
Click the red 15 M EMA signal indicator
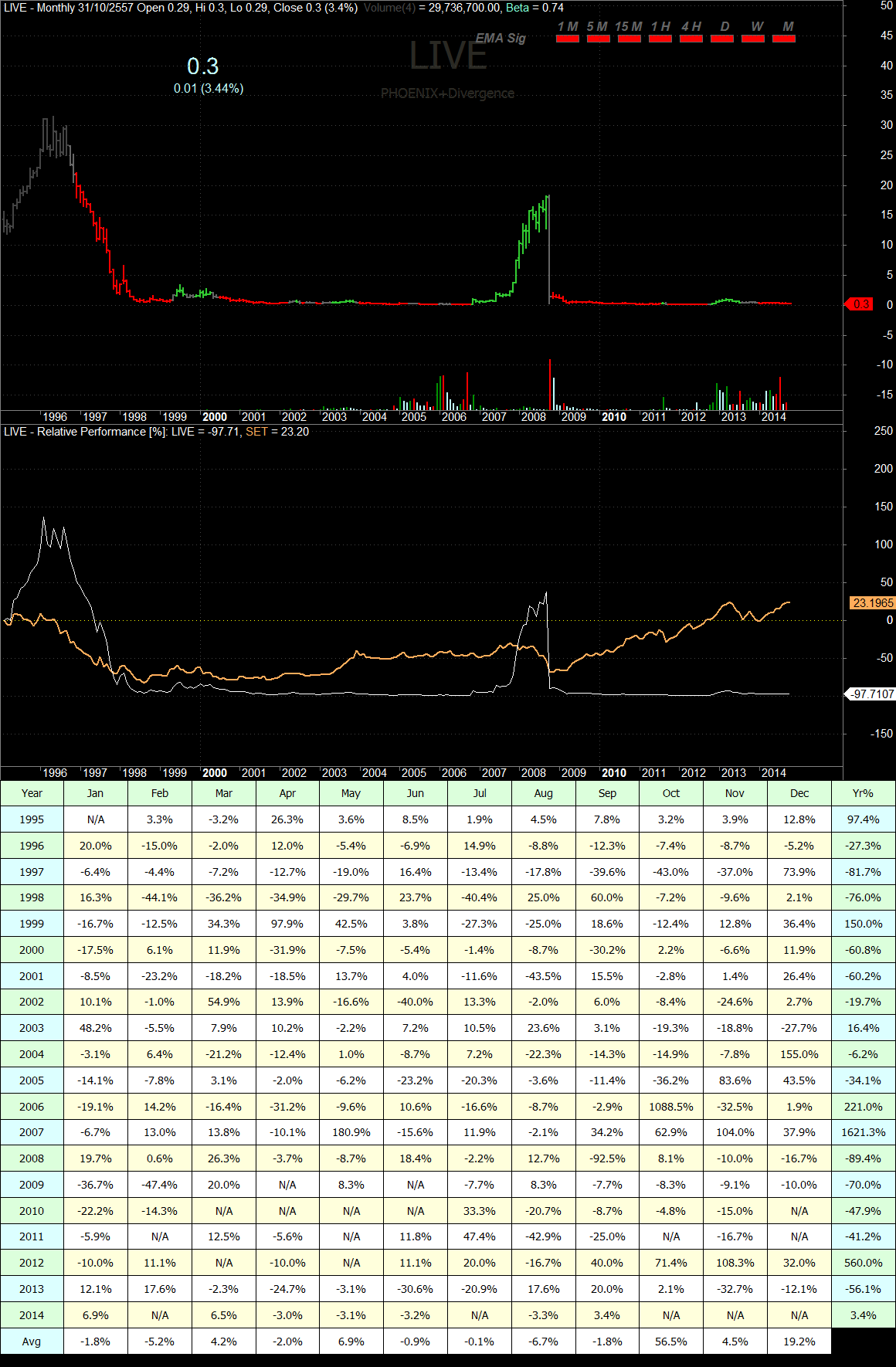(630, 39)
